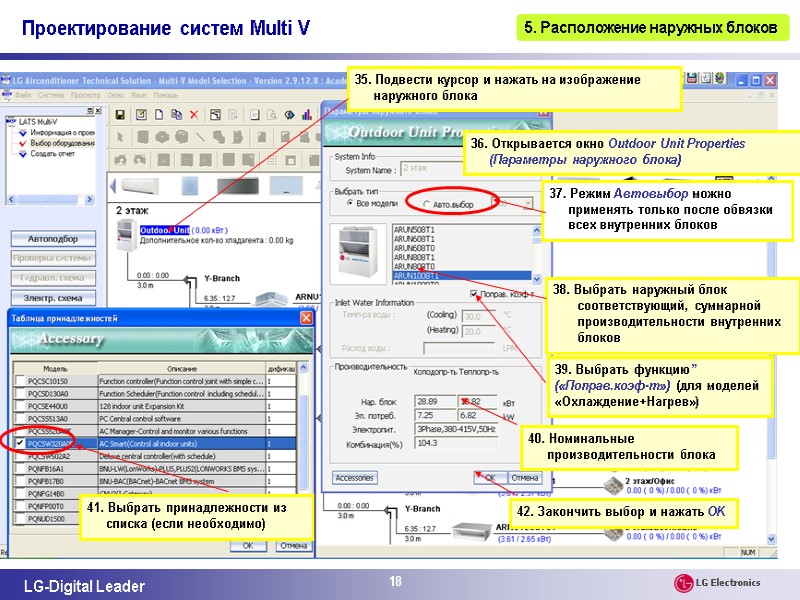Click the System Name input field
This screenshot has height=600, width=800.
point(433,169)
